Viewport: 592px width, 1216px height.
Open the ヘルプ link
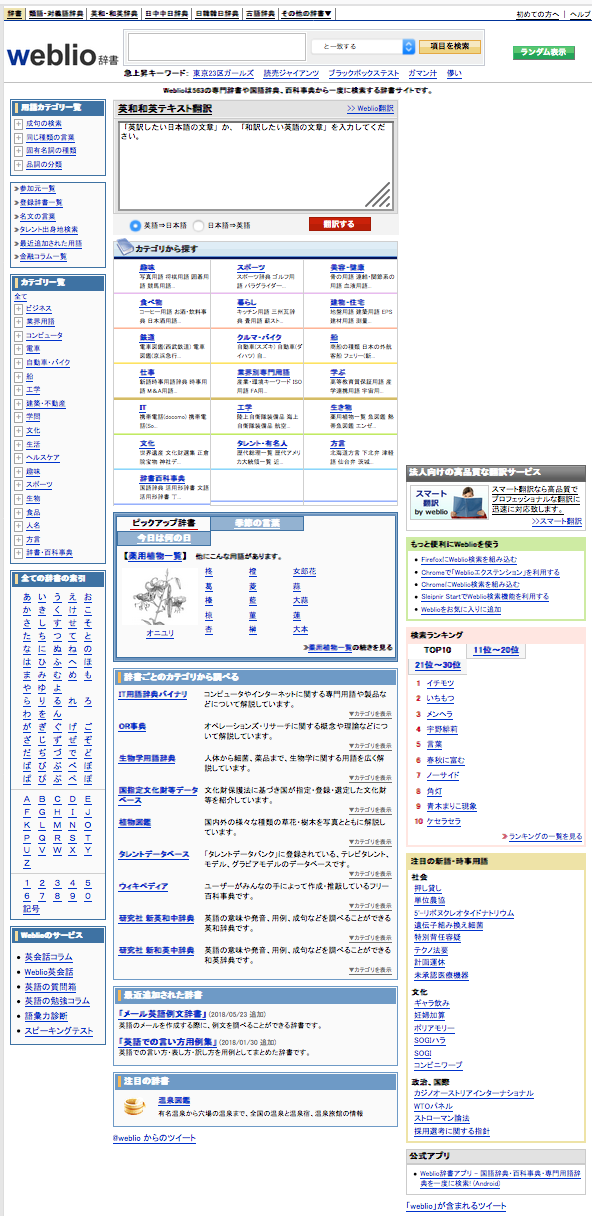[x=580, y=14]
